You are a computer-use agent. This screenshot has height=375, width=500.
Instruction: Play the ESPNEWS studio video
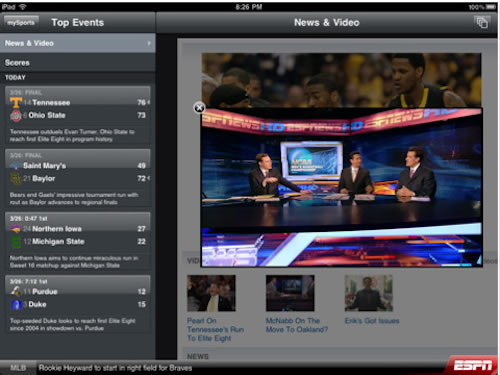(x=342, y=187)
